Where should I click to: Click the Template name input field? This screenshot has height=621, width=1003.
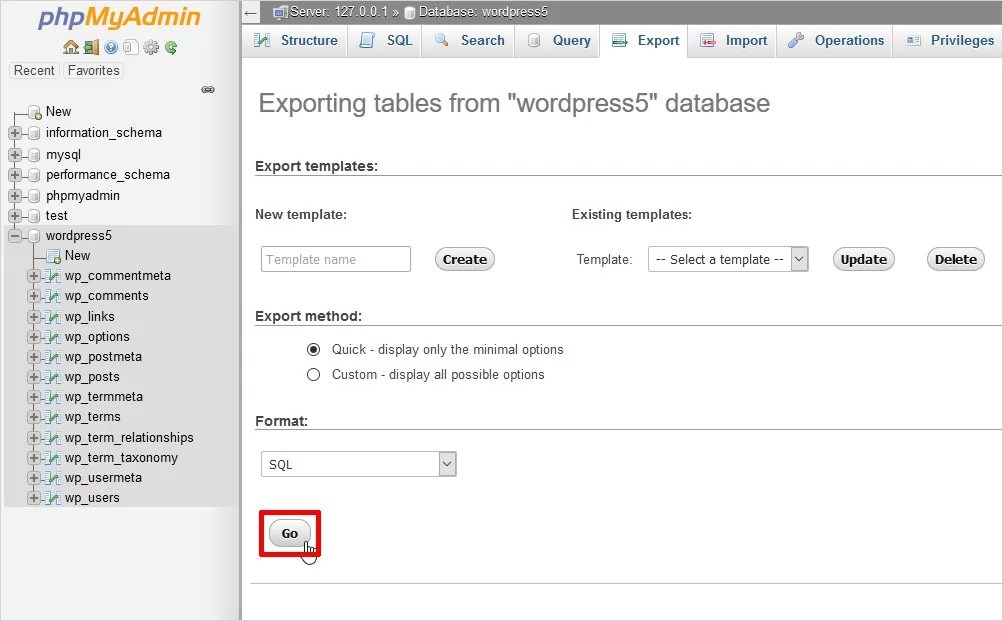pyautogui.click(x=334, y=258)
